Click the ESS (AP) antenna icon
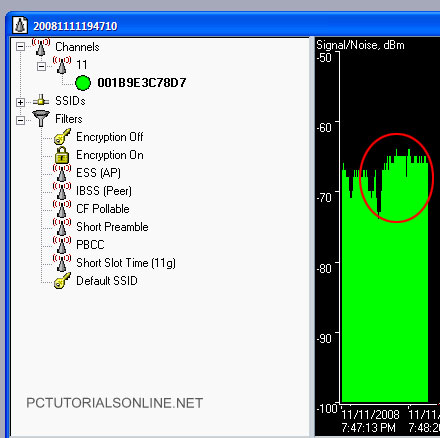Viewport: 440px width, 438px height. [62, 173]
